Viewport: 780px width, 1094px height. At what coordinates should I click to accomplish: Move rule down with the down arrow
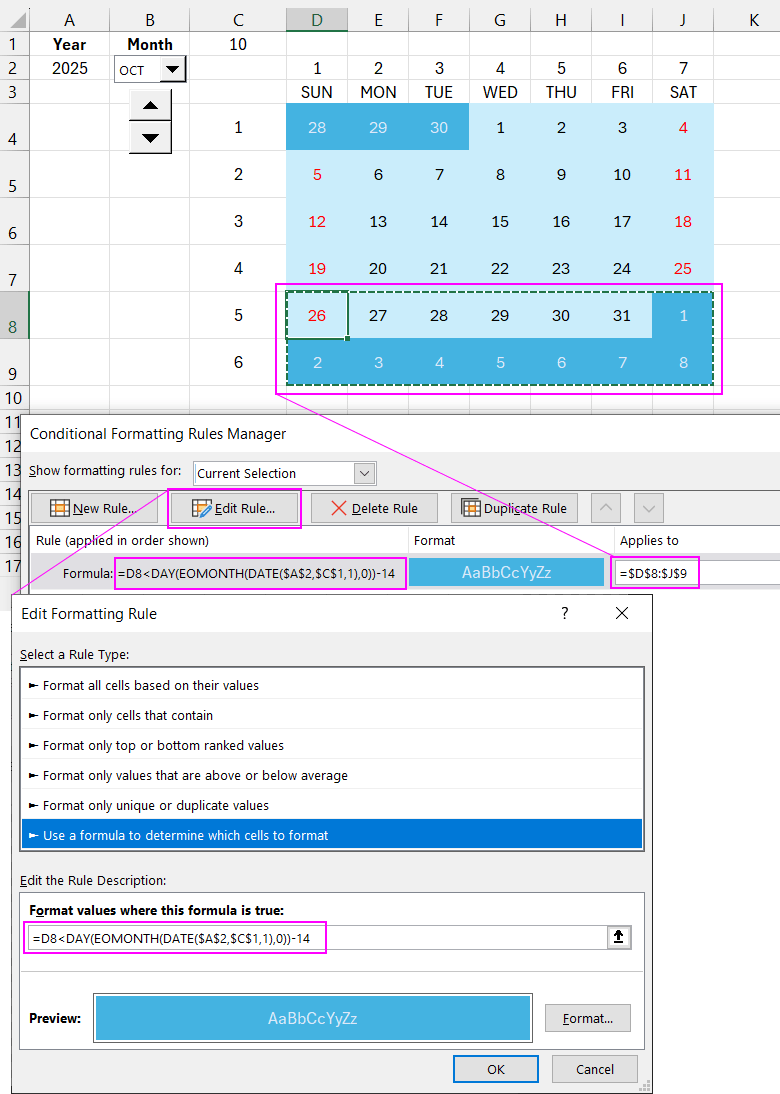[649, 509]
